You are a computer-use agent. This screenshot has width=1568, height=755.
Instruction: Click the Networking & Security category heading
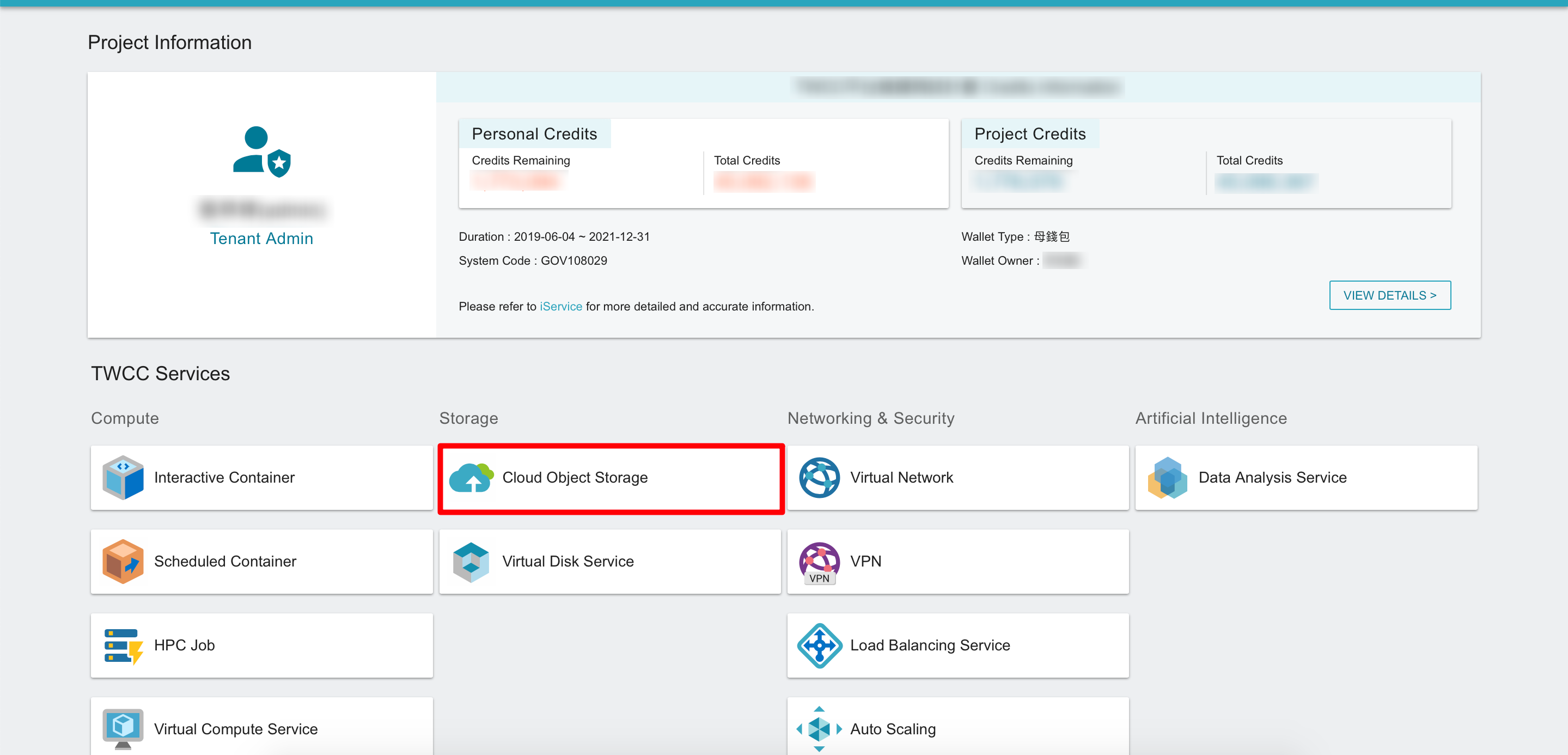click(871, 418)
